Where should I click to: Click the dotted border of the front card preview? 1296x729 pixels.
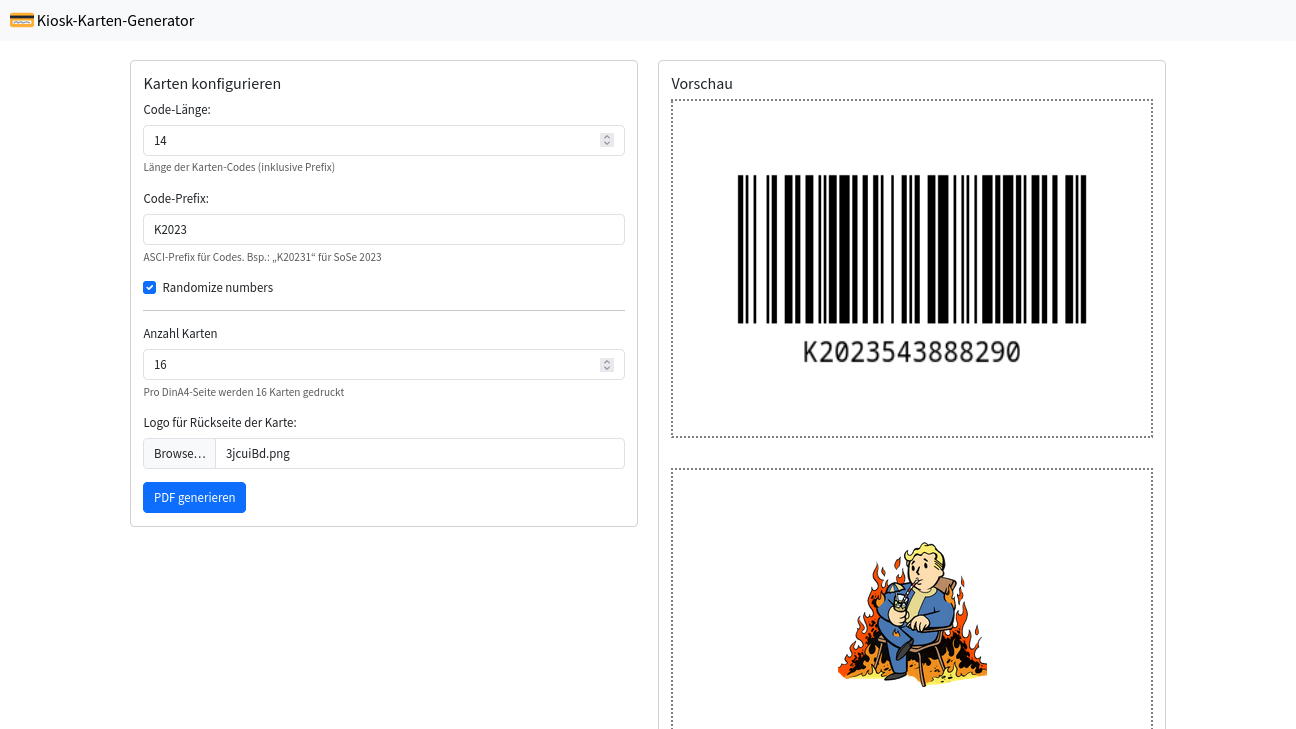(911, 99)
